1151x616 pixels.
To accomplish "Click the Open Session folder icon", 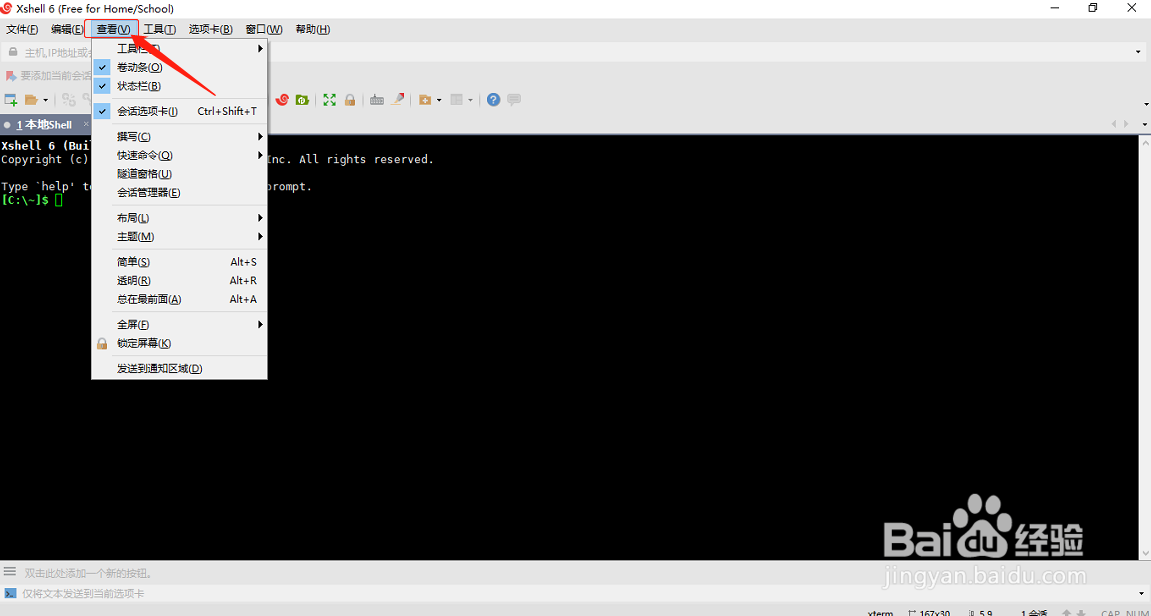I will tap(31, 100).
